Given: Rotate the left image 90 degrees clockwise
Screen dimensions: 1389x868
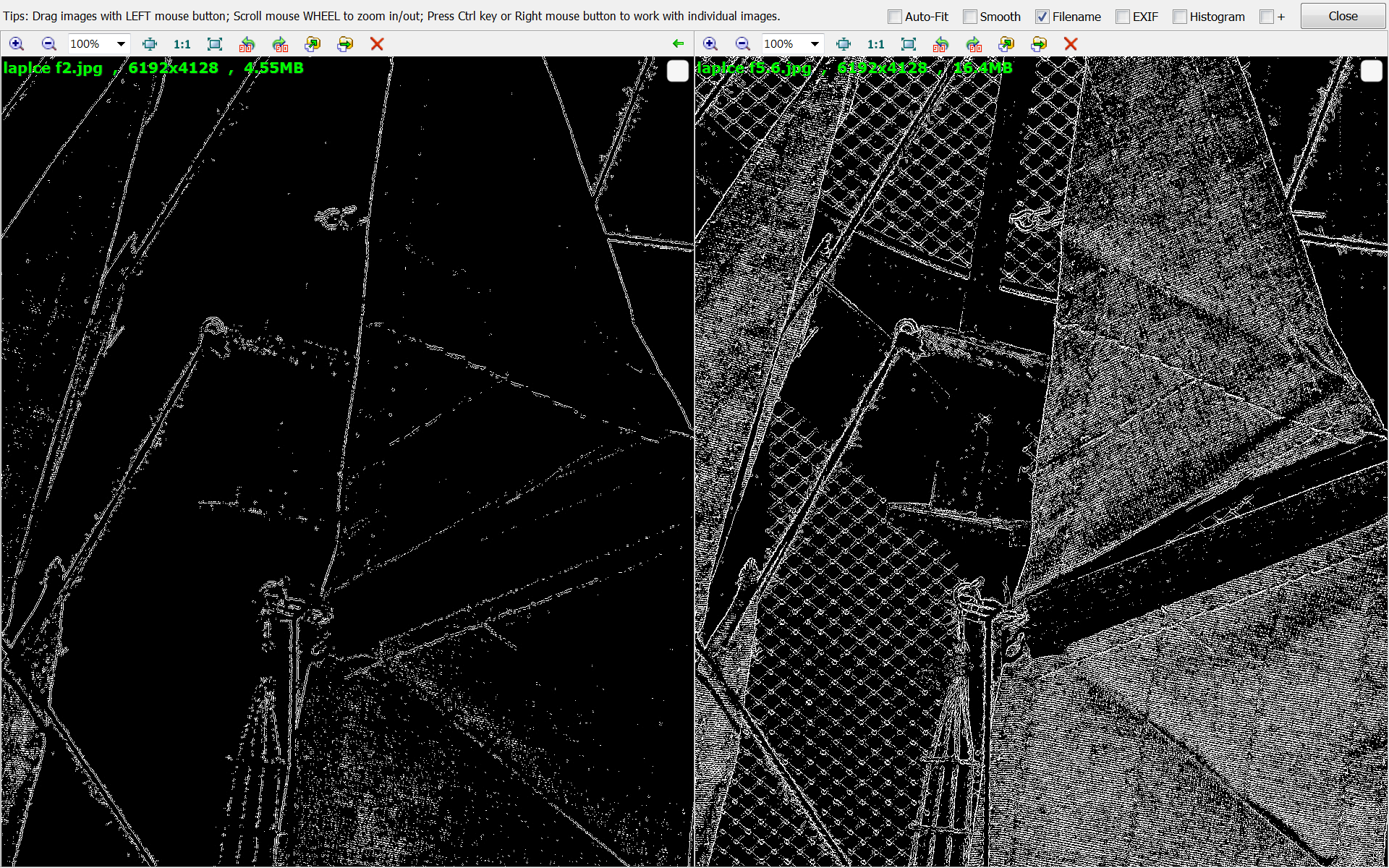Looking at the screenshot, I should [x=281, y=44].
